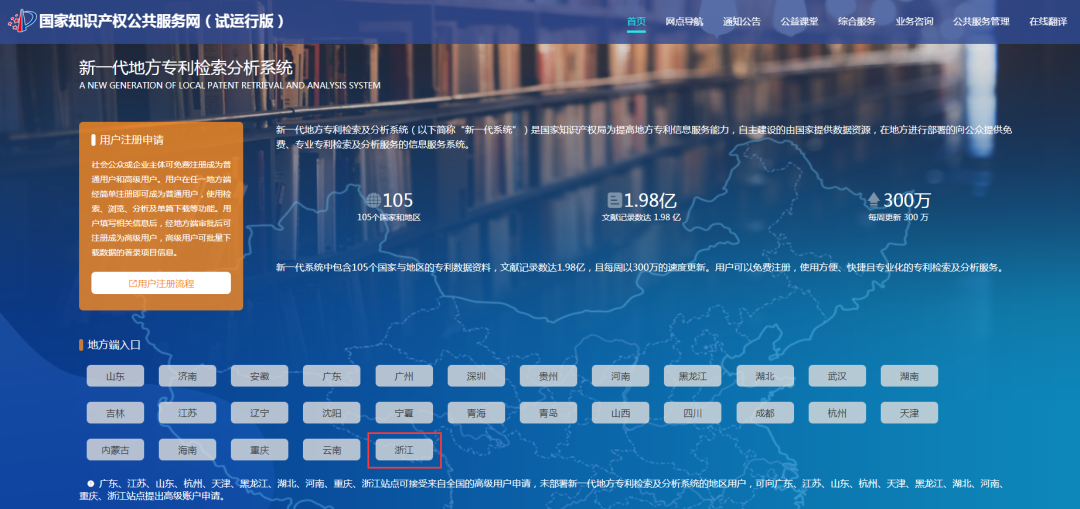Click the site logo icon
The width and height of the screenshot is (1080, 509).
(21, 21)
